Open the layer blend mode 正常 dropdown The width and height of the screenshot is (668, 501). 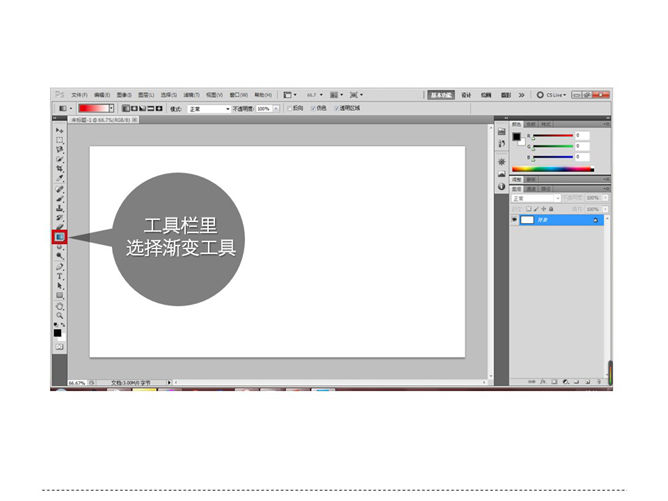[x=534, y=198]
